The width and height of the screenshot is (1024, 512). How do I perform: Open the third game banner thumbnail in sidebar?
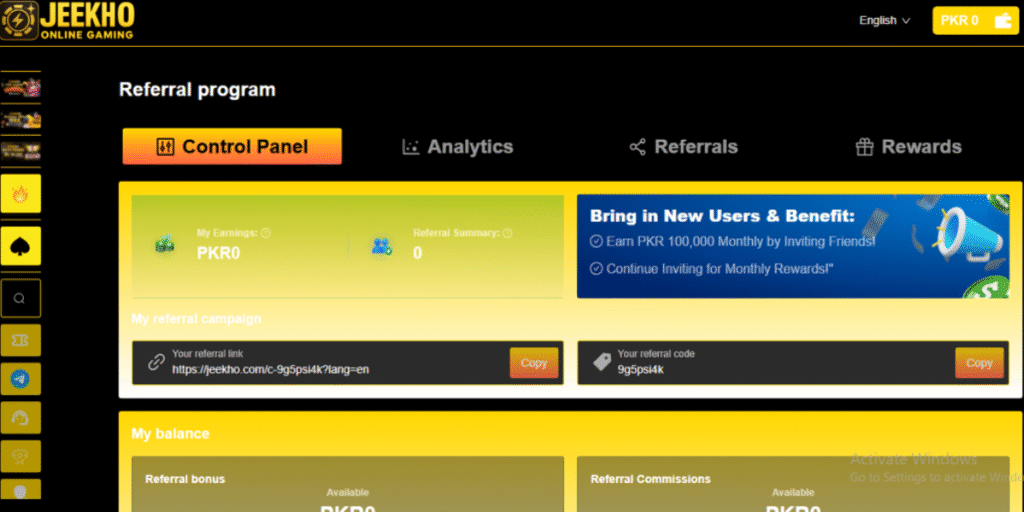(21, 152)
